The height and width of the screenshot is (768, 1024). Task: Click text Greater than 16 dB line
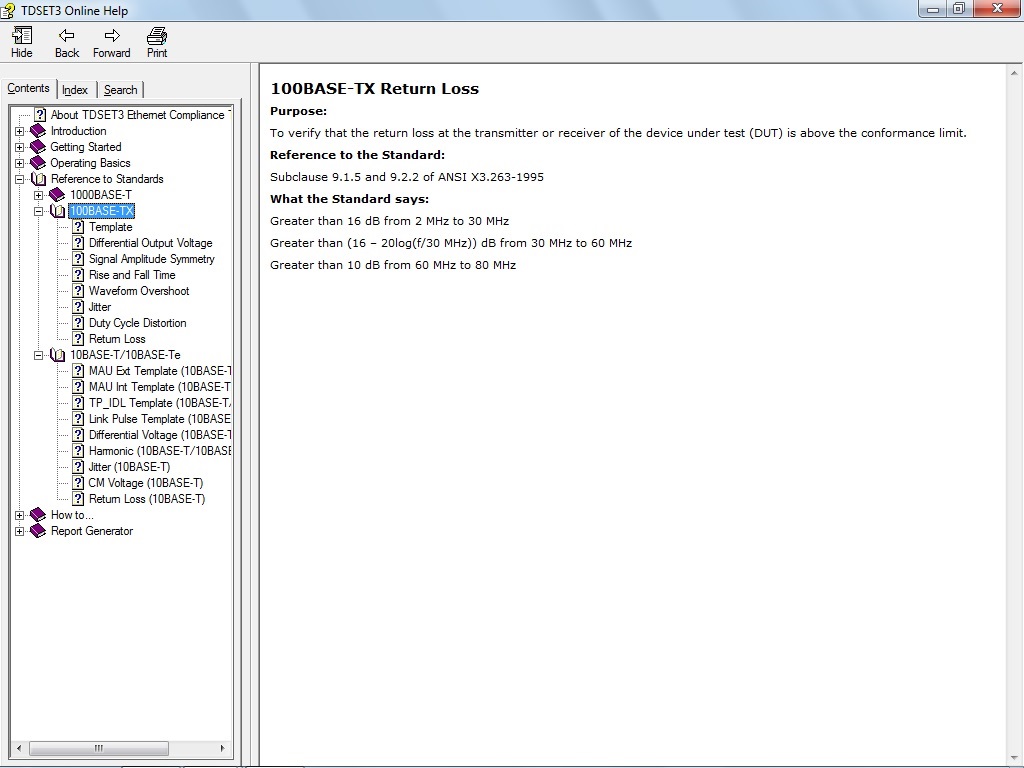389,221
